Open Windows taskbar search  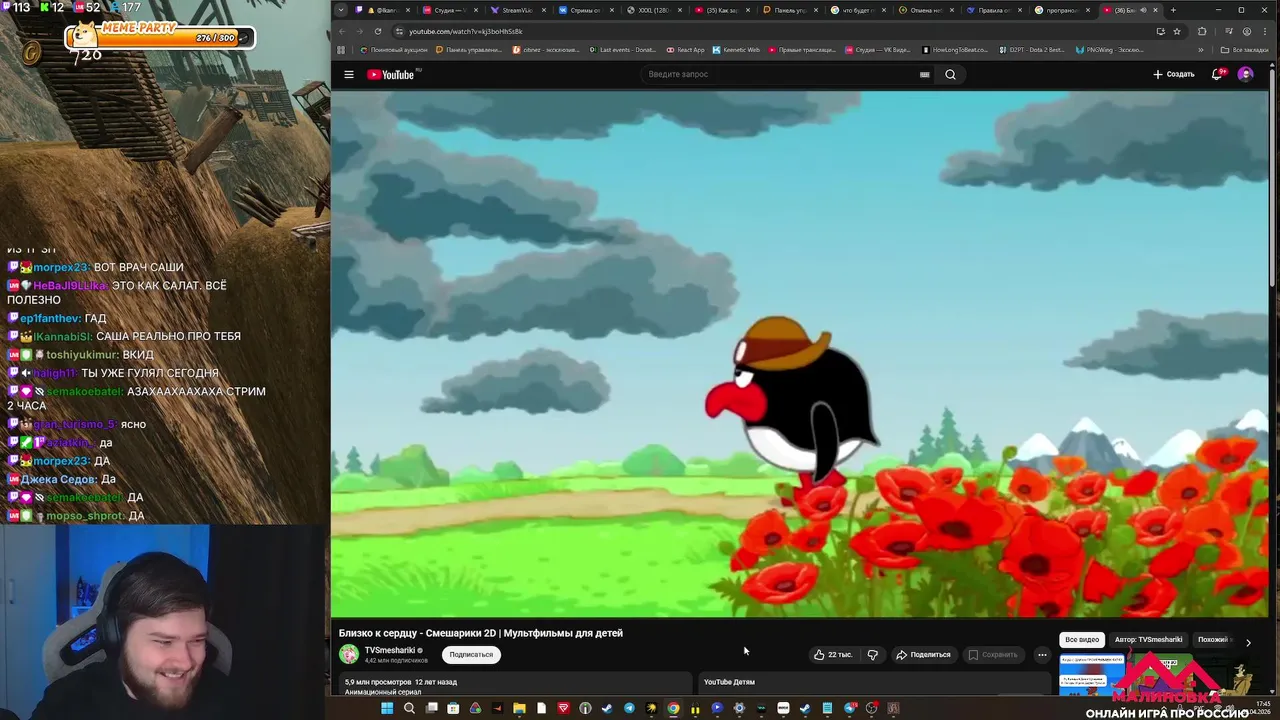(409, 708)
